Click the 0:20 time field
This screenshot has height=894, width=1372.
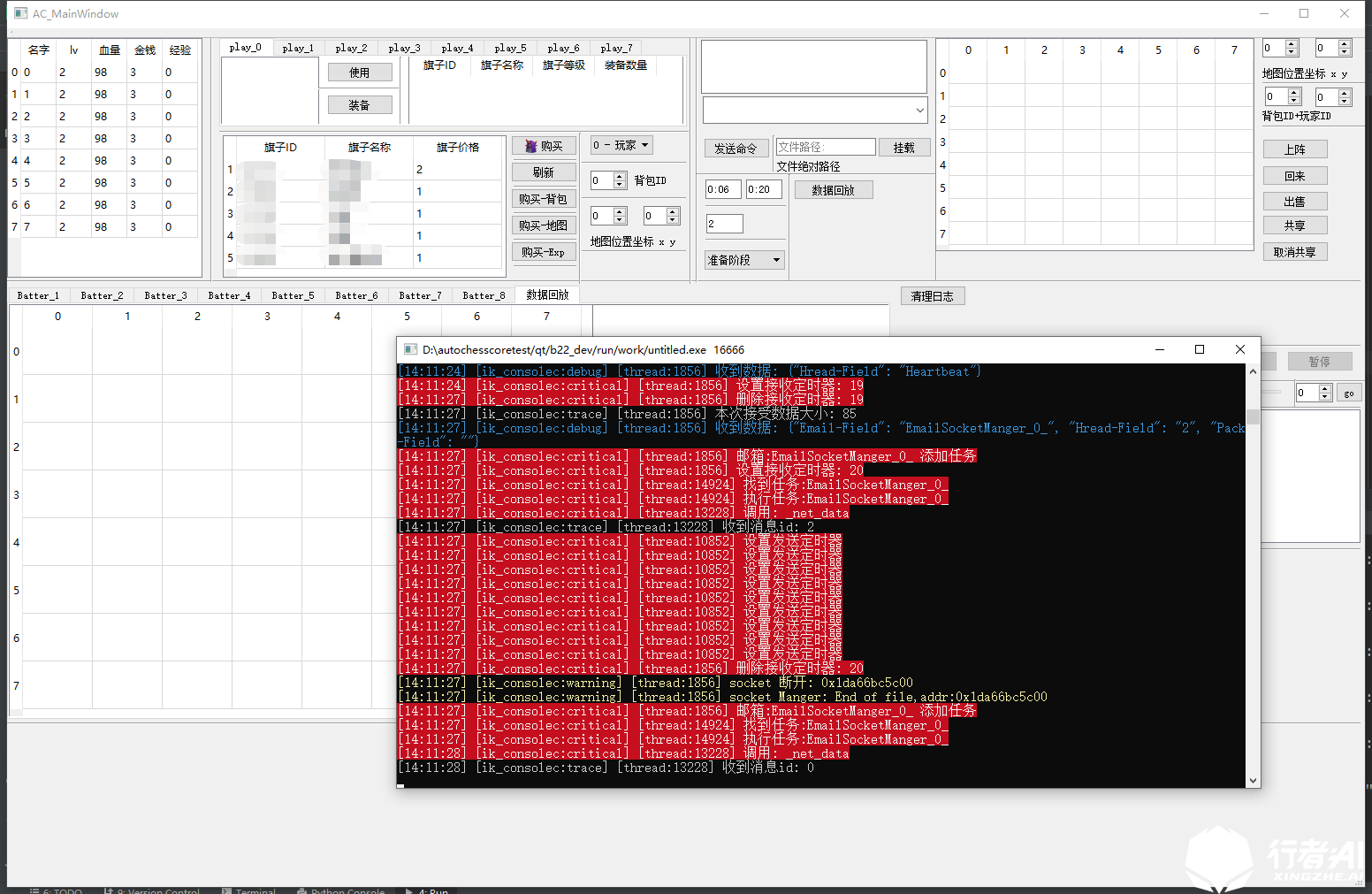click(x=764, y=189)
